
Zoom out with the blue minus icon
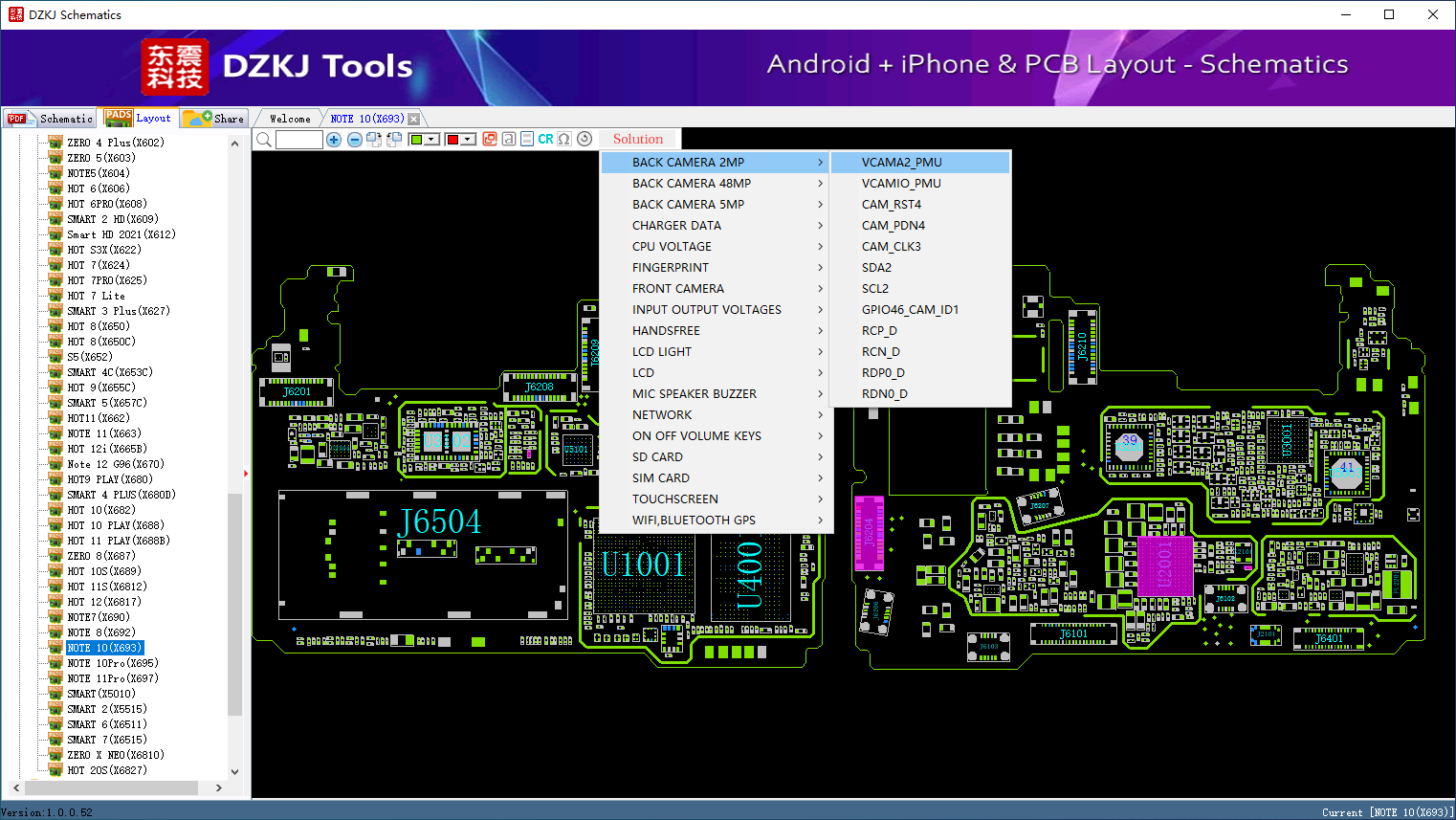click(354, 140)
